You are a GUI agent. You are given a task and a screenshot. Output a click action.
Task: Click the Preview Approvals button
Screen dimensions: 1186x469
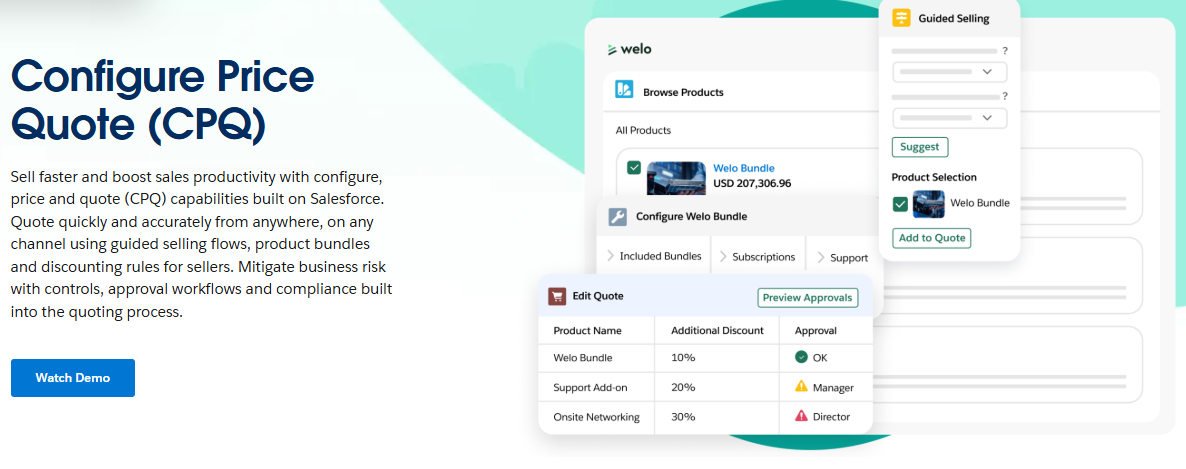808,297
